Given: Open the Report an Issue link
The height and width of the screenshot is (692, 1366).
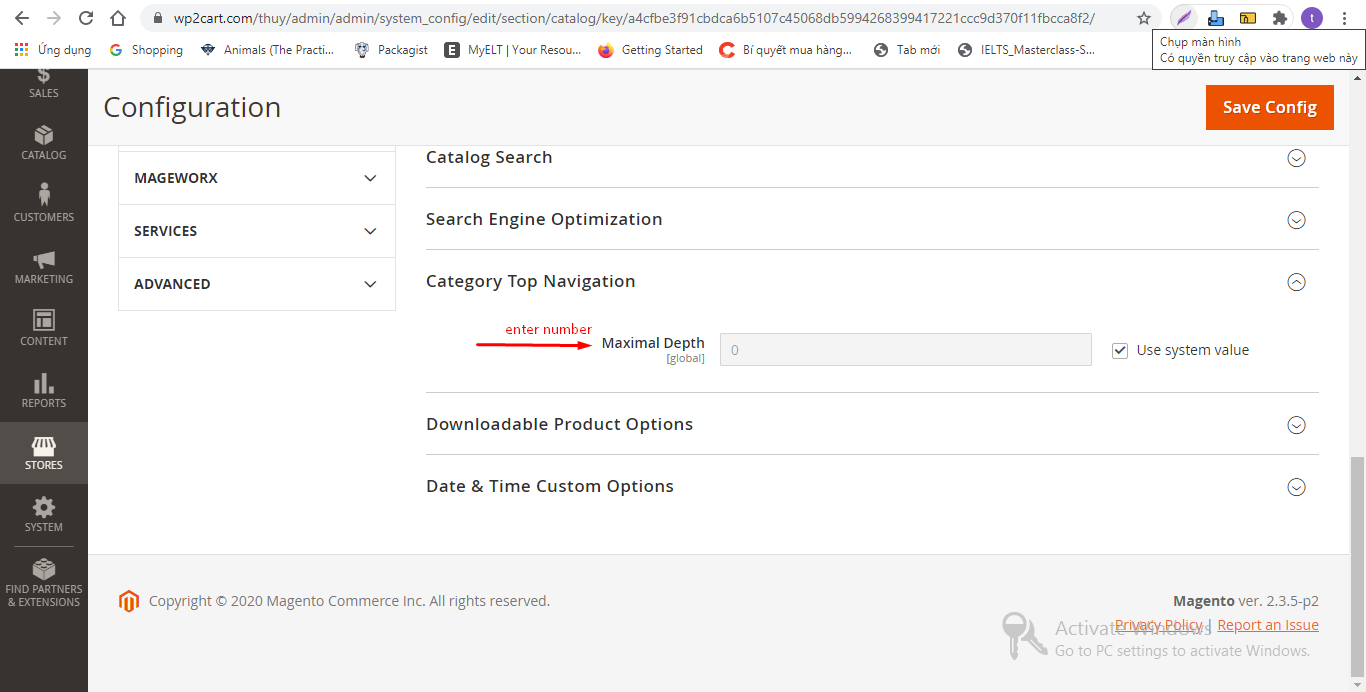Looking at the screenshot, I should point(1268,625).
